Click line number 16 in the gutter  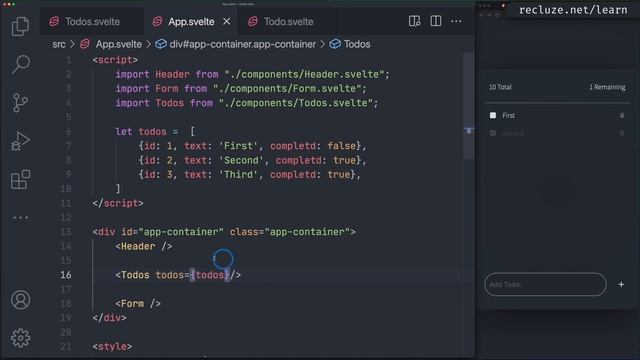pos(66,275)
